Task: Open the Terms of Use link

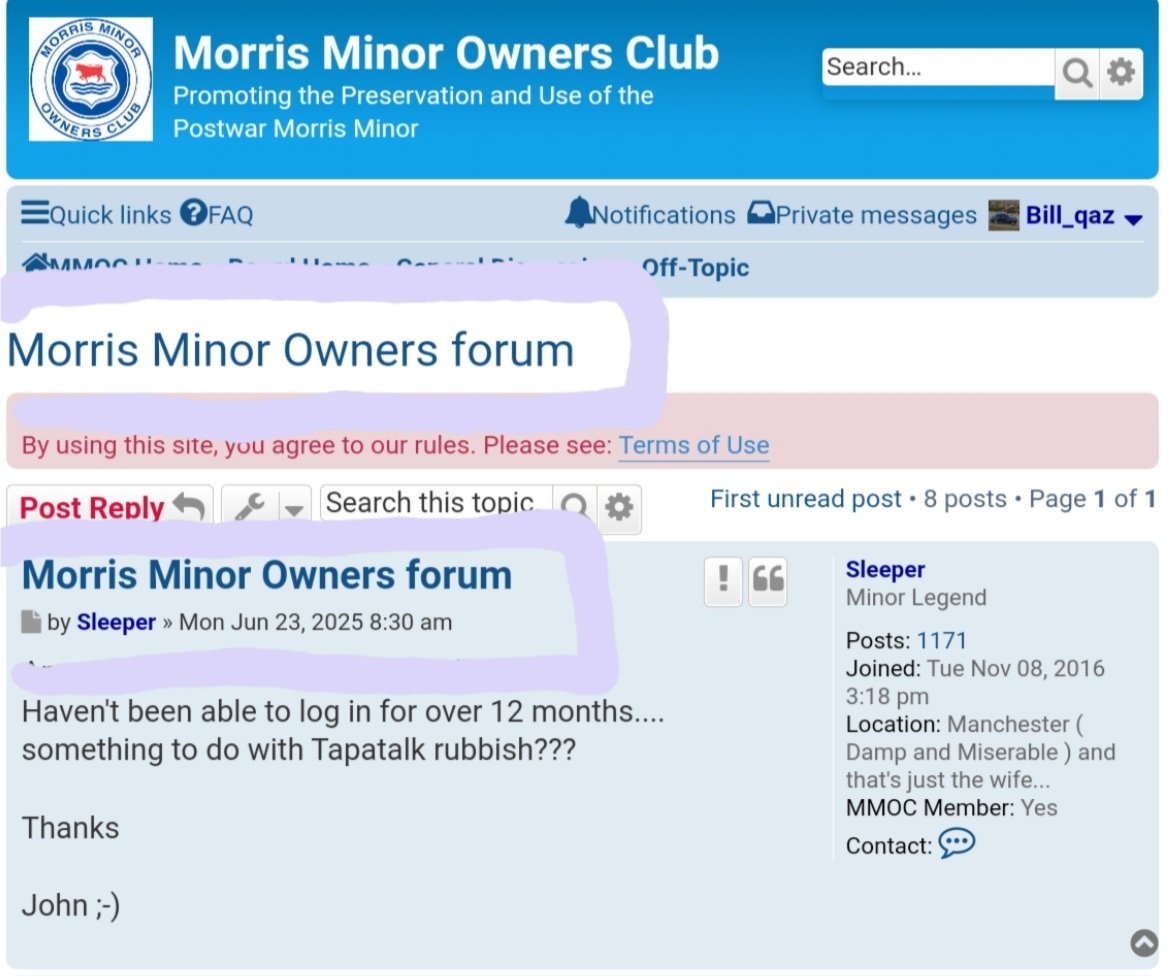Action: pos(693,445)
